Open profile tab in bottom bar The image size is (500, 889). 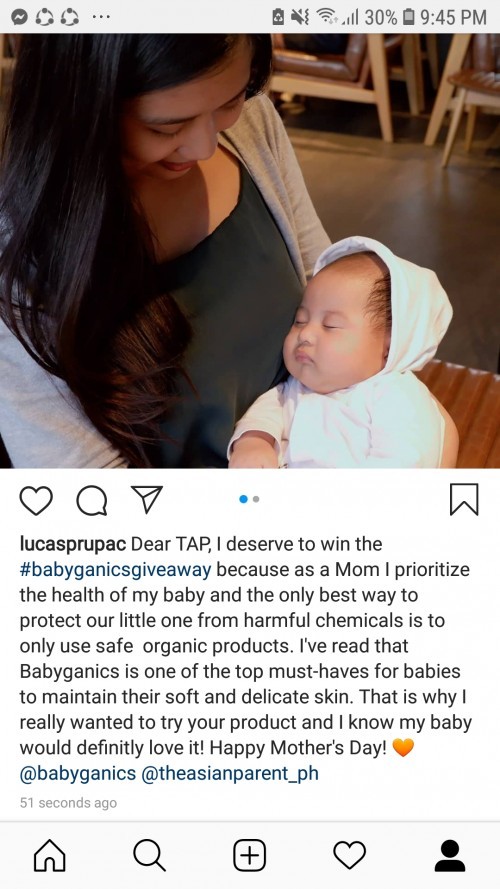(450, 856)
